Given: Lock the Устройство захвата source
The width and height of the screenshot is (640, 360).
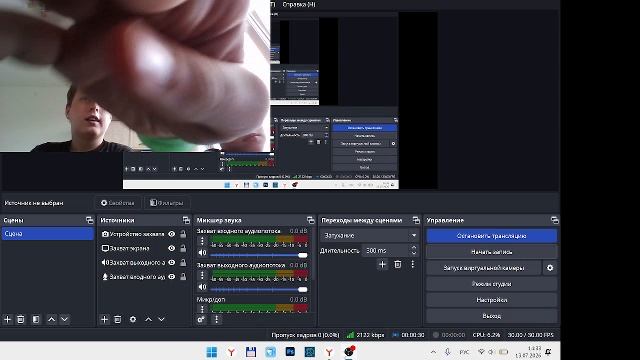Looking at the screenshot, I should point(183,234).
